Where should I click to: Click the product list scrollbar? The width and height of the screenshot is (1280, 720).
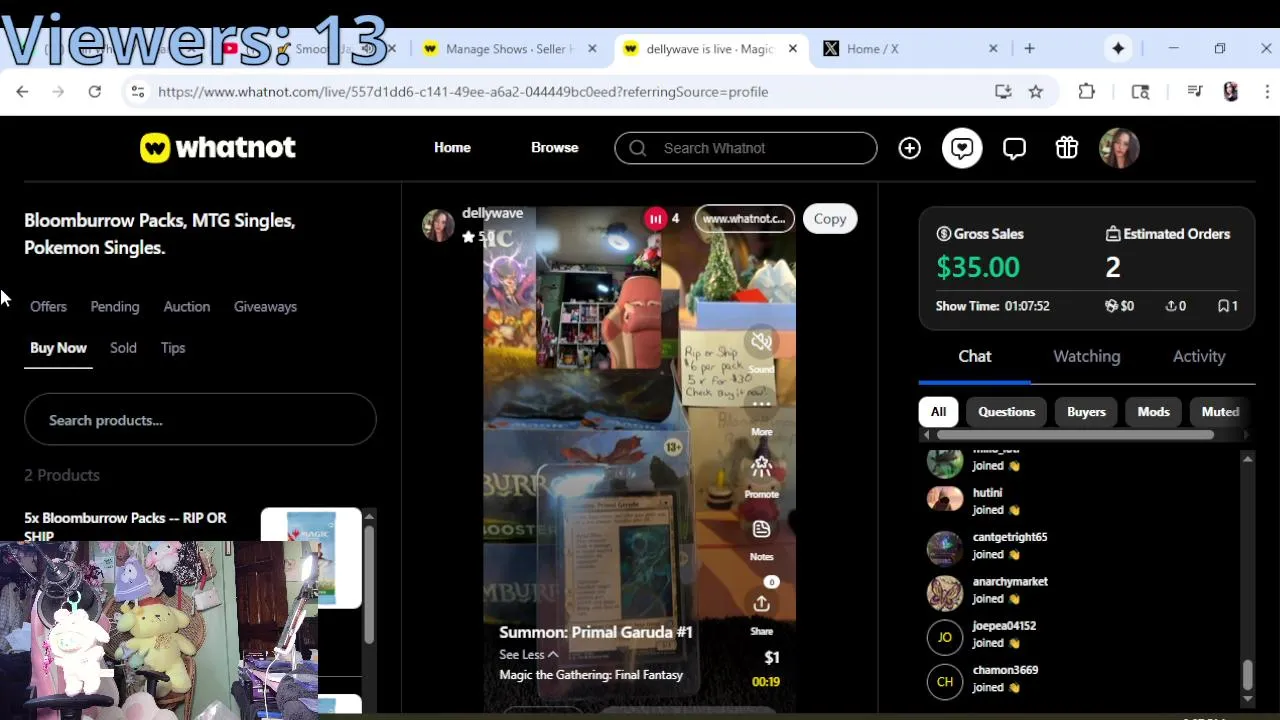pos(369,584)
